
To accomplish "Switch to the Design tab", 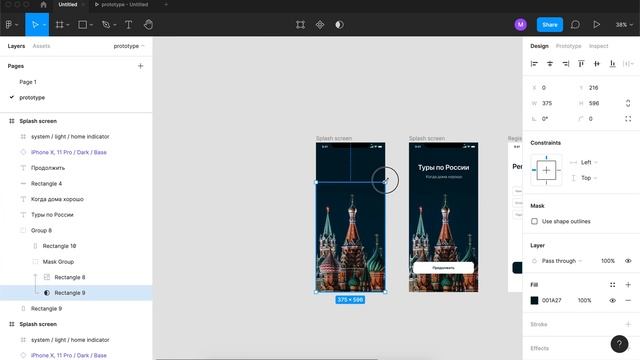I will [539, 46].
